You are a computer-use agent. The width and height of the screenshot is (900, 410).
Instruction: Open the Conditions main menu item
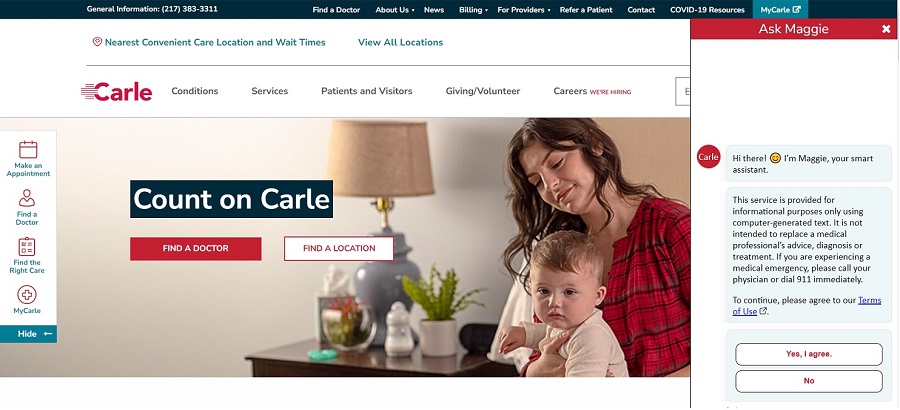[x=195, y=91]
